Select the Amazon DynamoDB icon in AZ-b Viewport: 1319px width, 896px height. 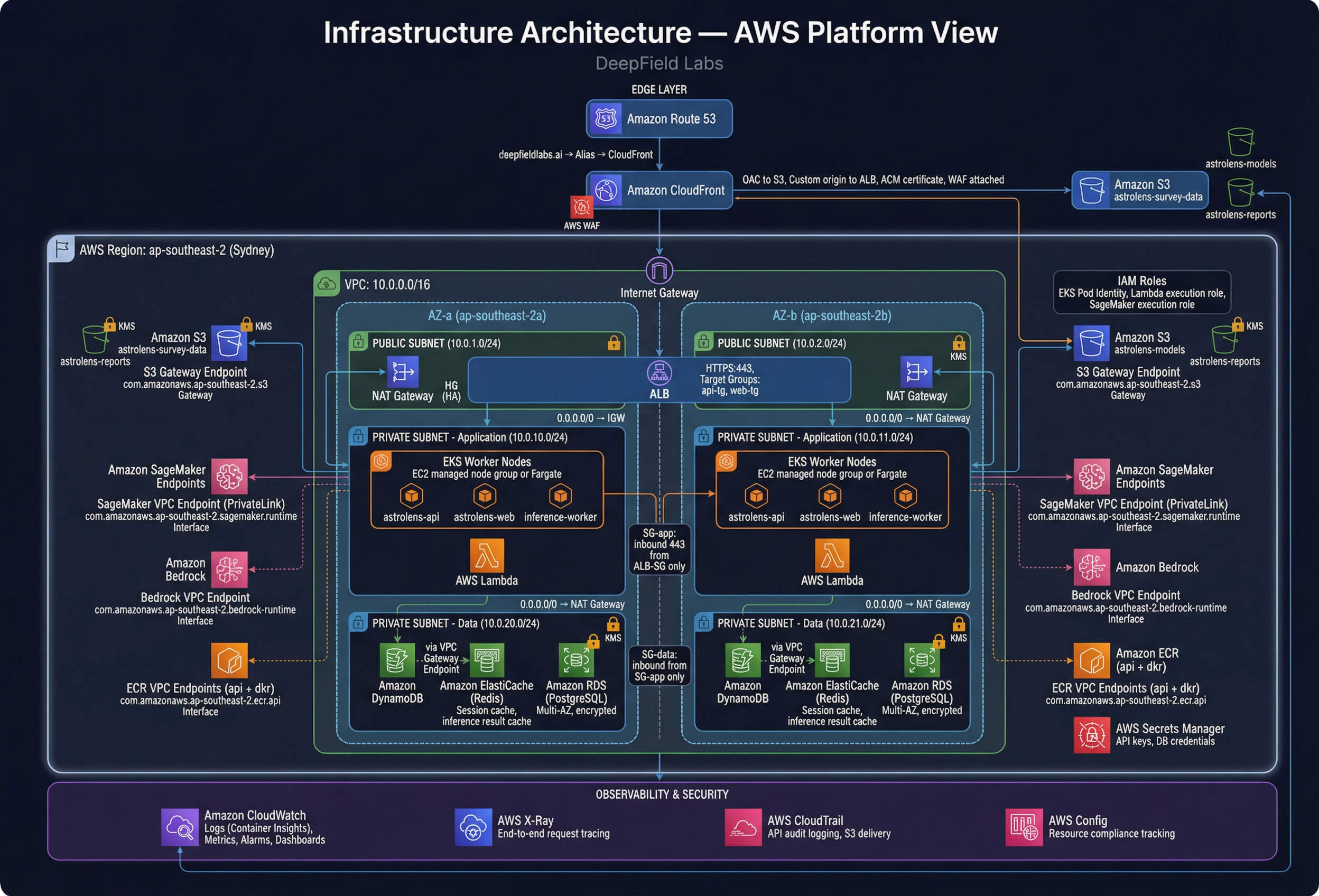click(742, 660)
